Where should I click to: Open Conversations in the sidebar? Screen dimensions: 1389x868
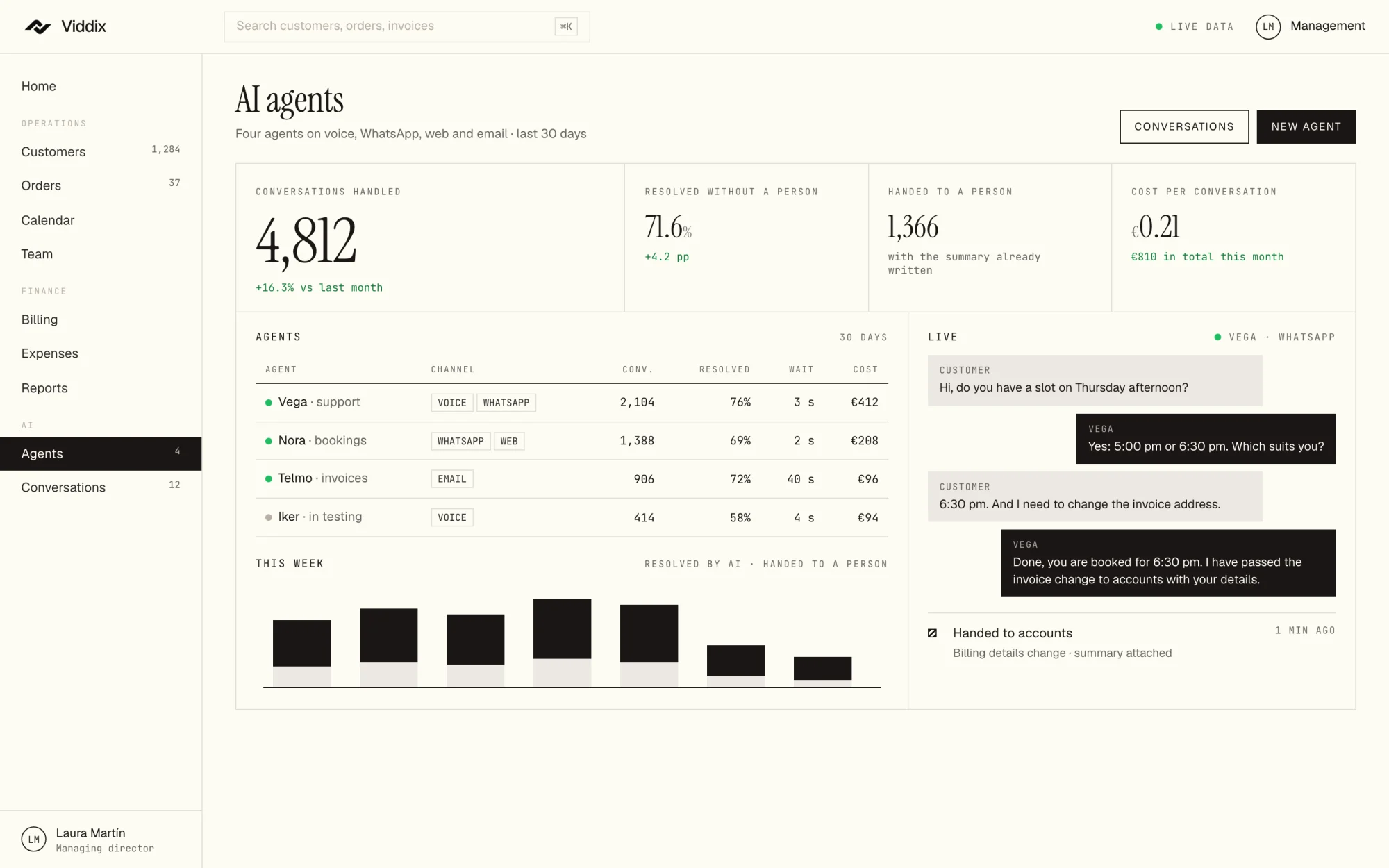(x=101, y=487)
